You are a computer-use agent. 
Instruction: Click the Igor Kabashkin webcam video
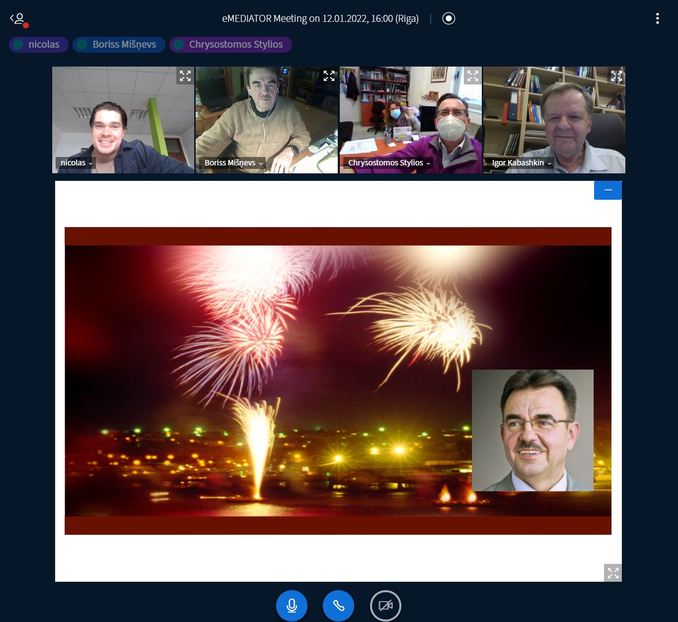point(554,120)
